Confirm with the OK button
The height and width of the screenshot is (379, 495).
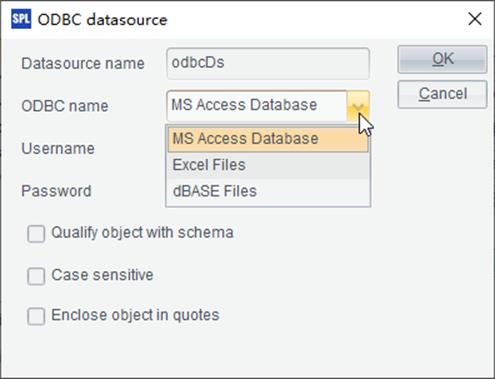pyautogui.click(x=442, y=59)
